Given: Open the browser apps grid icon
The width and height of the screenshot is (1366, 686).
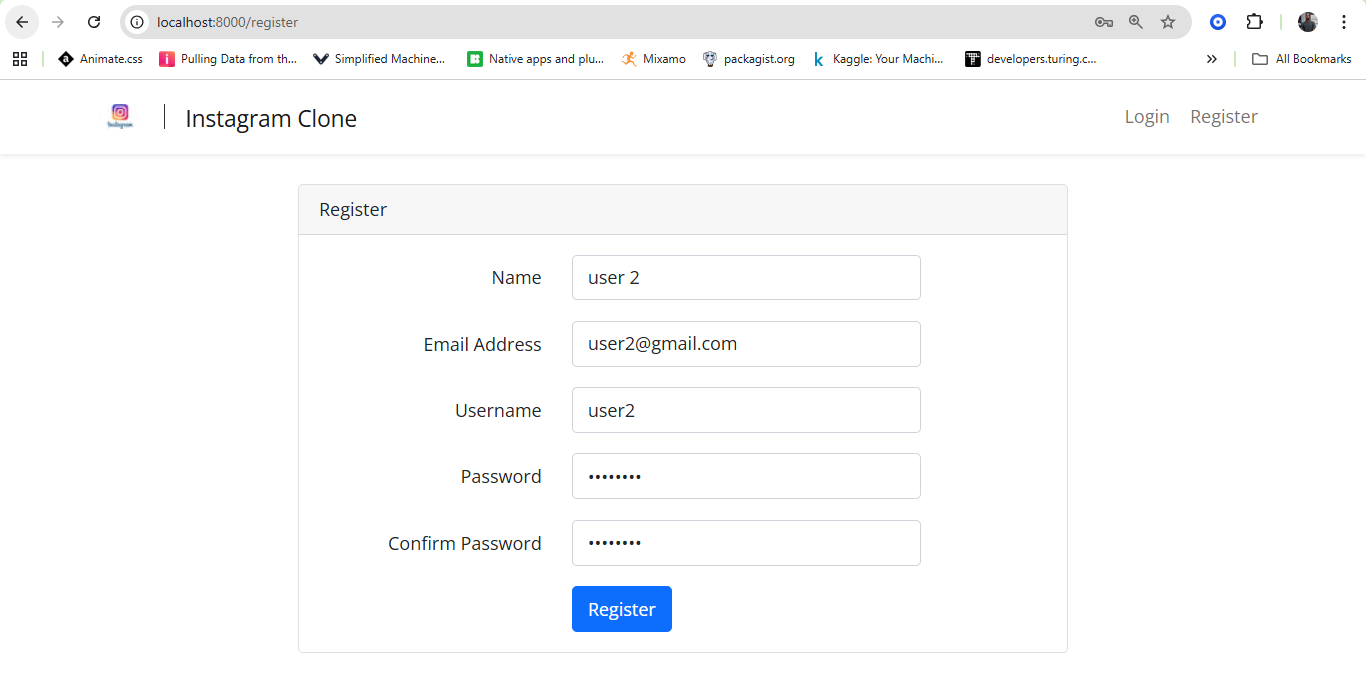Looking at the screenshot, I should pyautogui.click(x=20, y=59).
